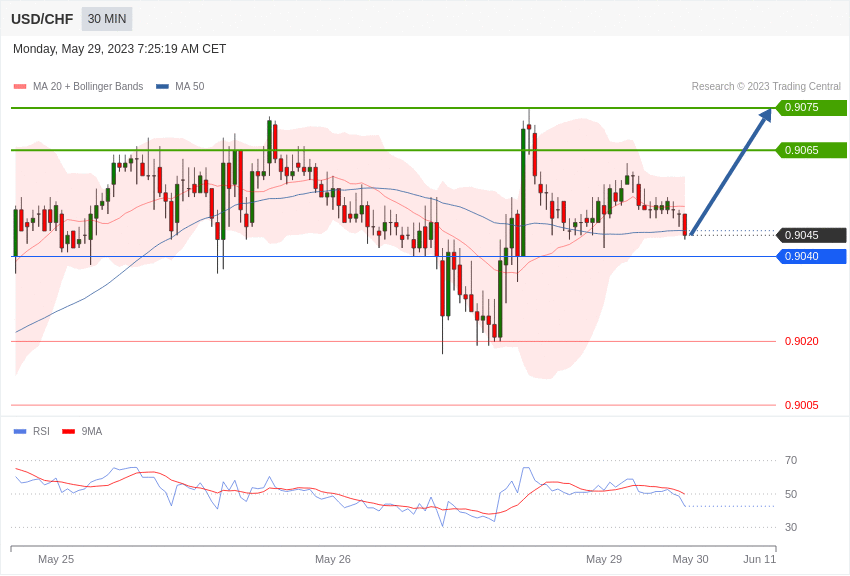Click the red 9MA legend swatch
This screenshot has height=576, width=850.
point(68,431)
